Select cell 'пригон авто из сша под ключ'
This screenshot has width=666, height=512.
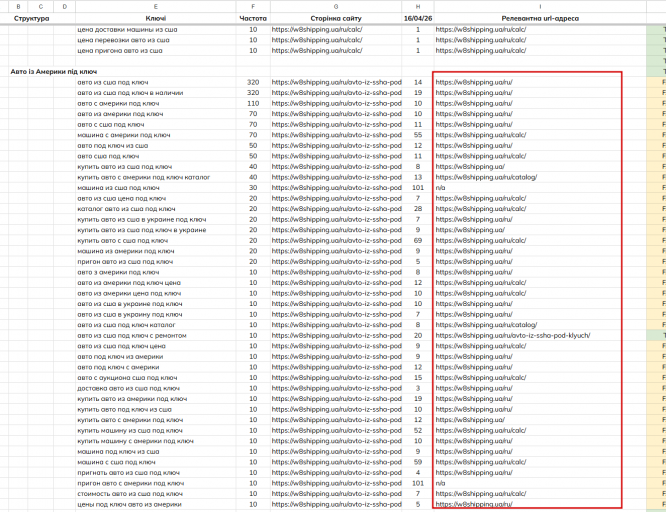click(x=125, y=261)
